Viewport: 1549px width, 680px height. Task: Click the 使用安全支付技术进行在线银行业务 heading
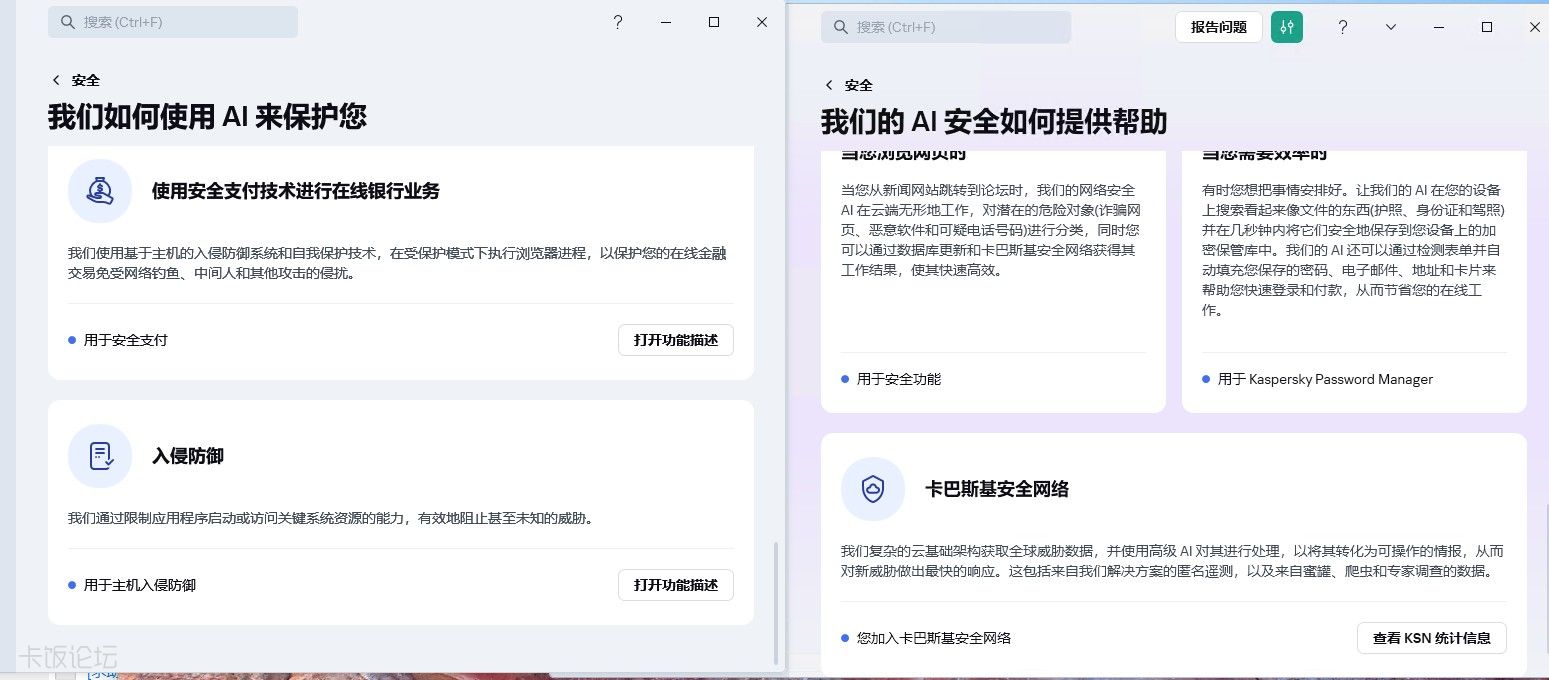pyautogui.click(x=296, y=190)
